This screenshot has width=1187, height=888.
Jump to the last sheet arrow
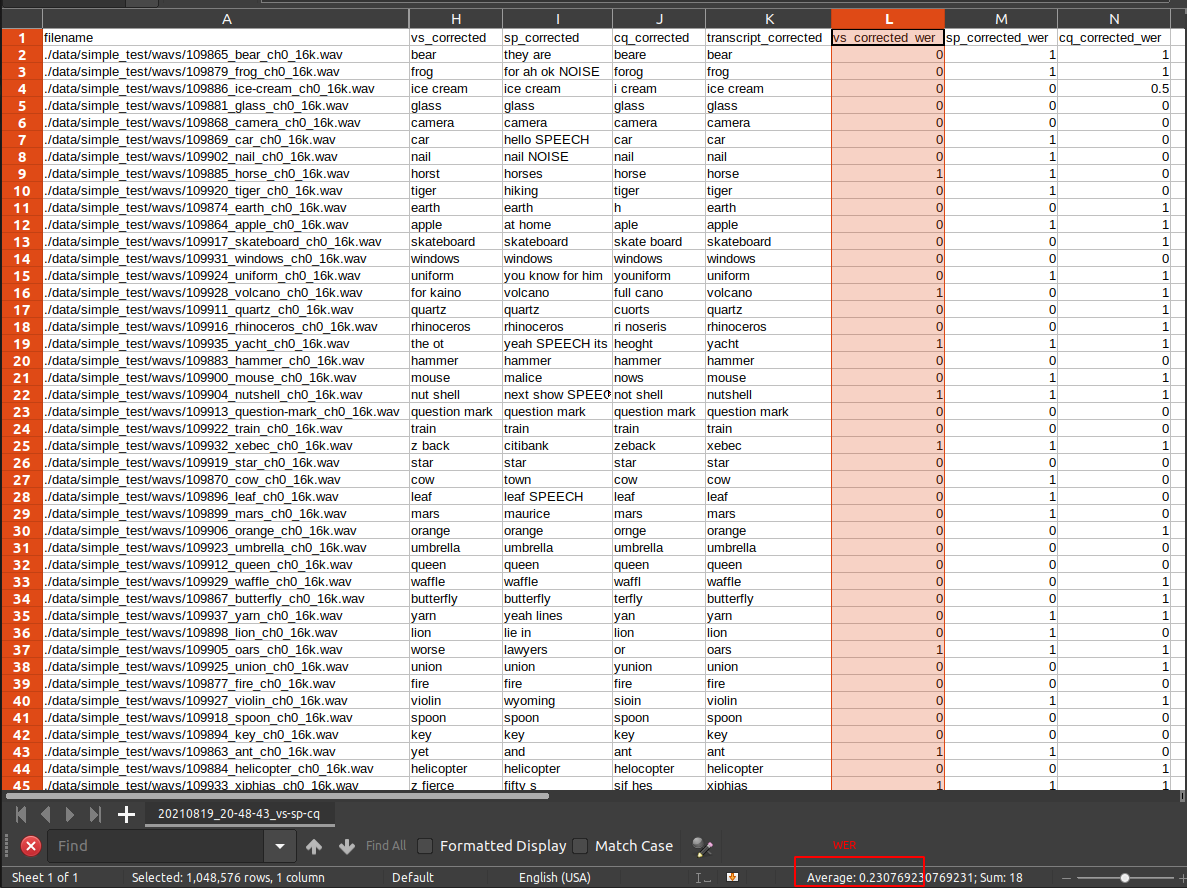(95, 814)
